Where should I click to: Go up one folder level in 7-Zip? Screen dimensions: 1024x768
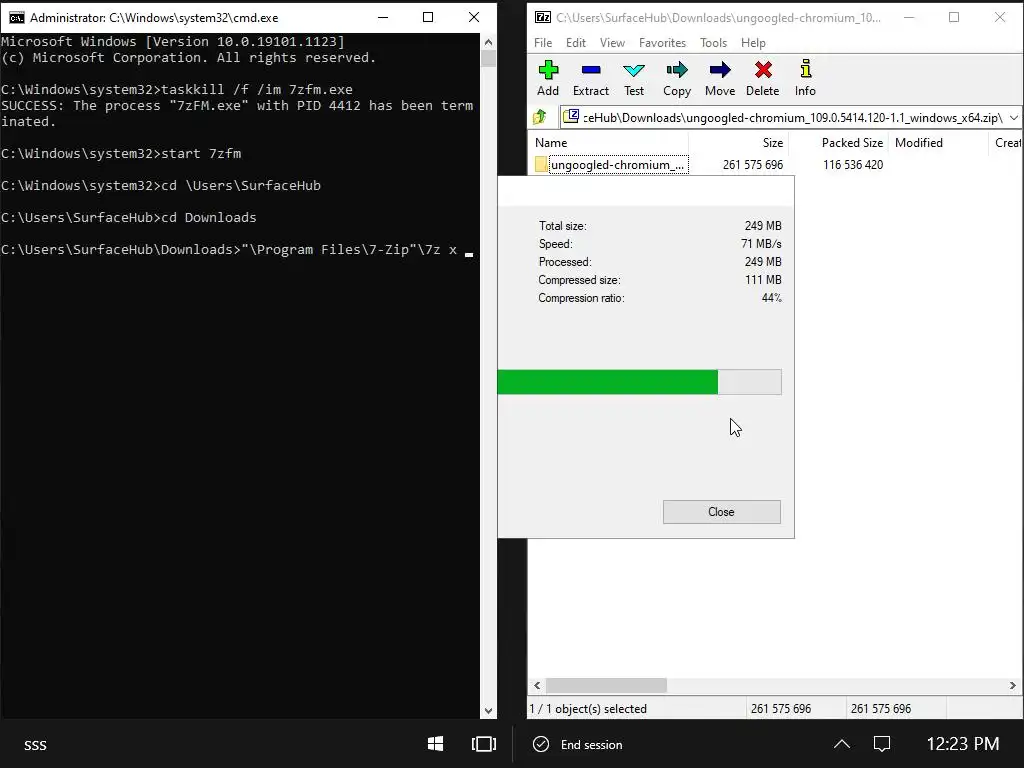pyautogui.click(x=540, y=118)
